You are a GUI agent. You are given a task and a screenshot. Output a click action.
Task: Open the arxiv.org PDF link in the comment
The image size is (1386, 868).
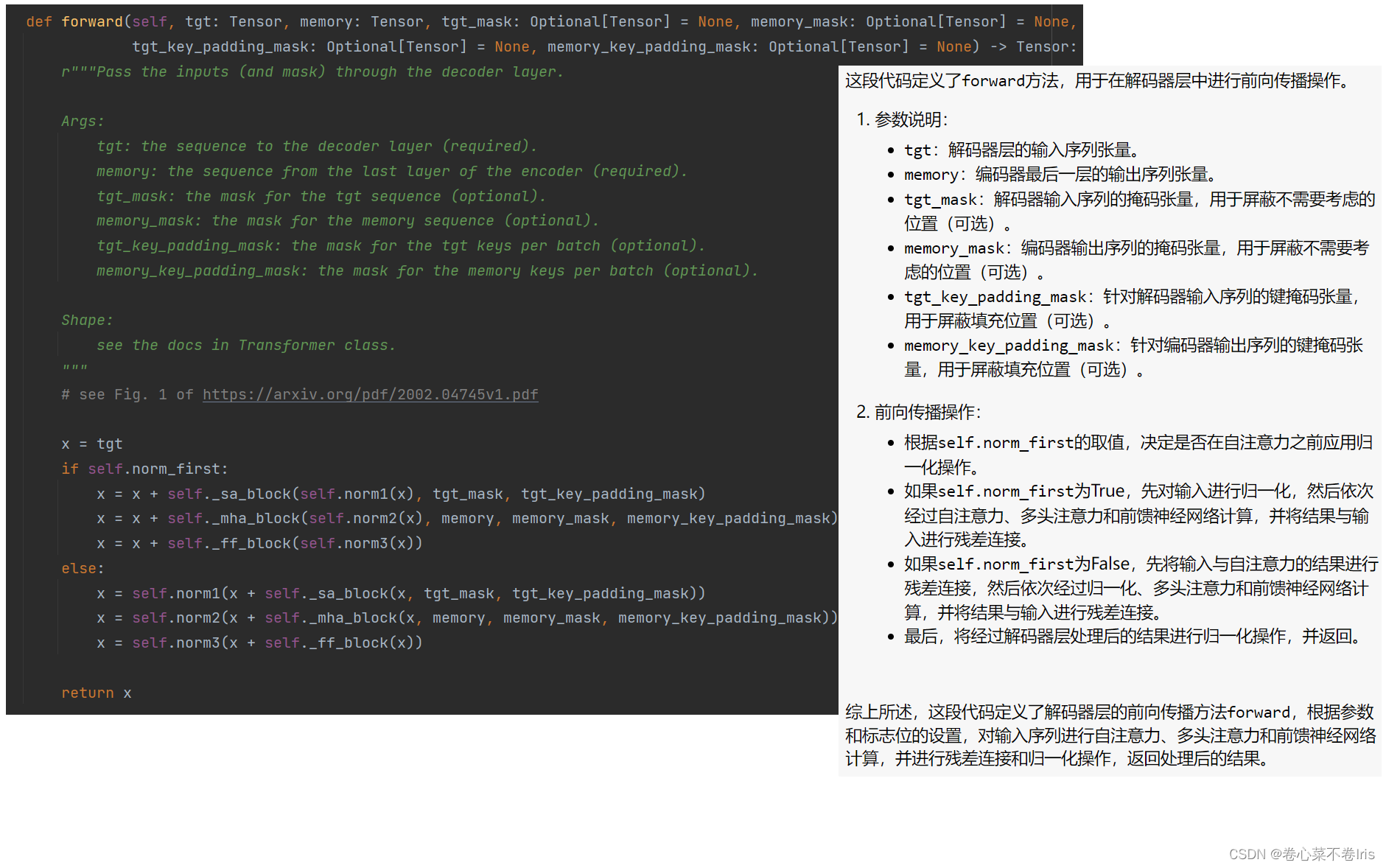tap(370, 394)
